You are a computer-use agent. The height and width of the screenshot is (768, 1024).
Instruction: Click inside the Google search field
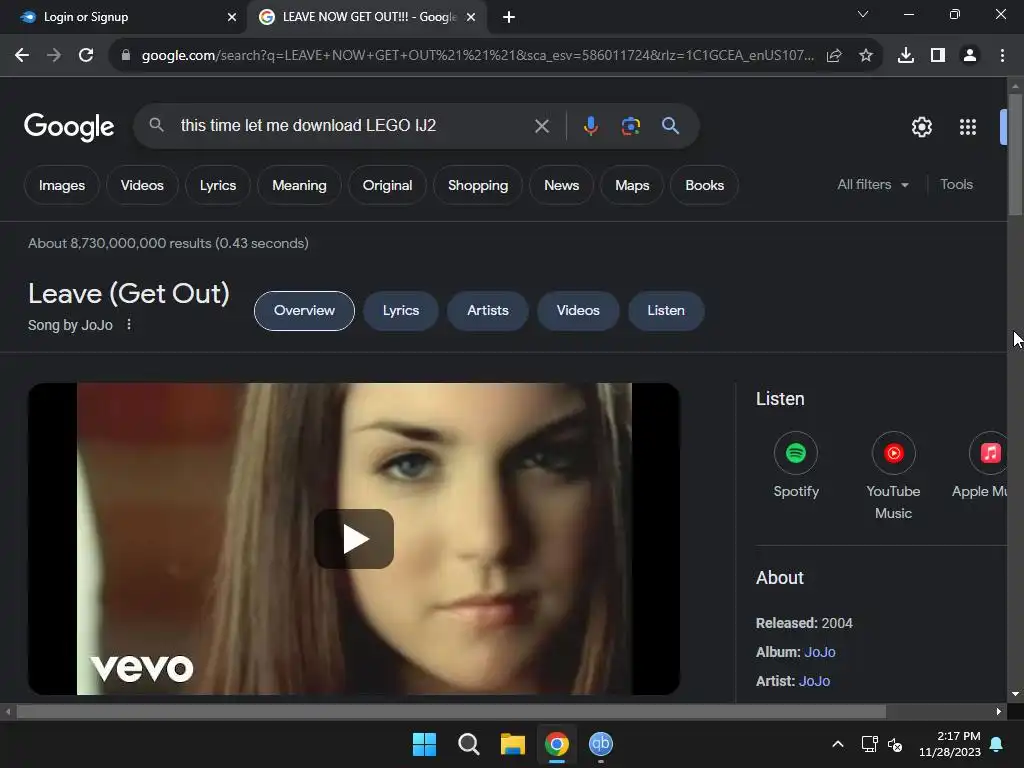(353, 125)
